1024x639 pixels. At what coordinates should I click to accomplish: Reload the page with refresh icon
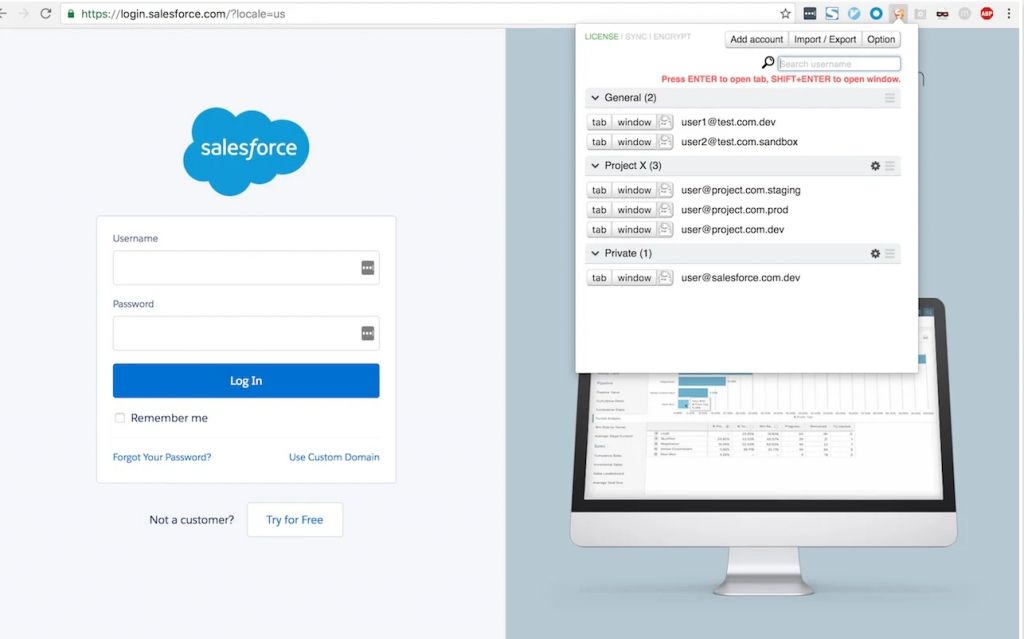(x=46, y=14)
